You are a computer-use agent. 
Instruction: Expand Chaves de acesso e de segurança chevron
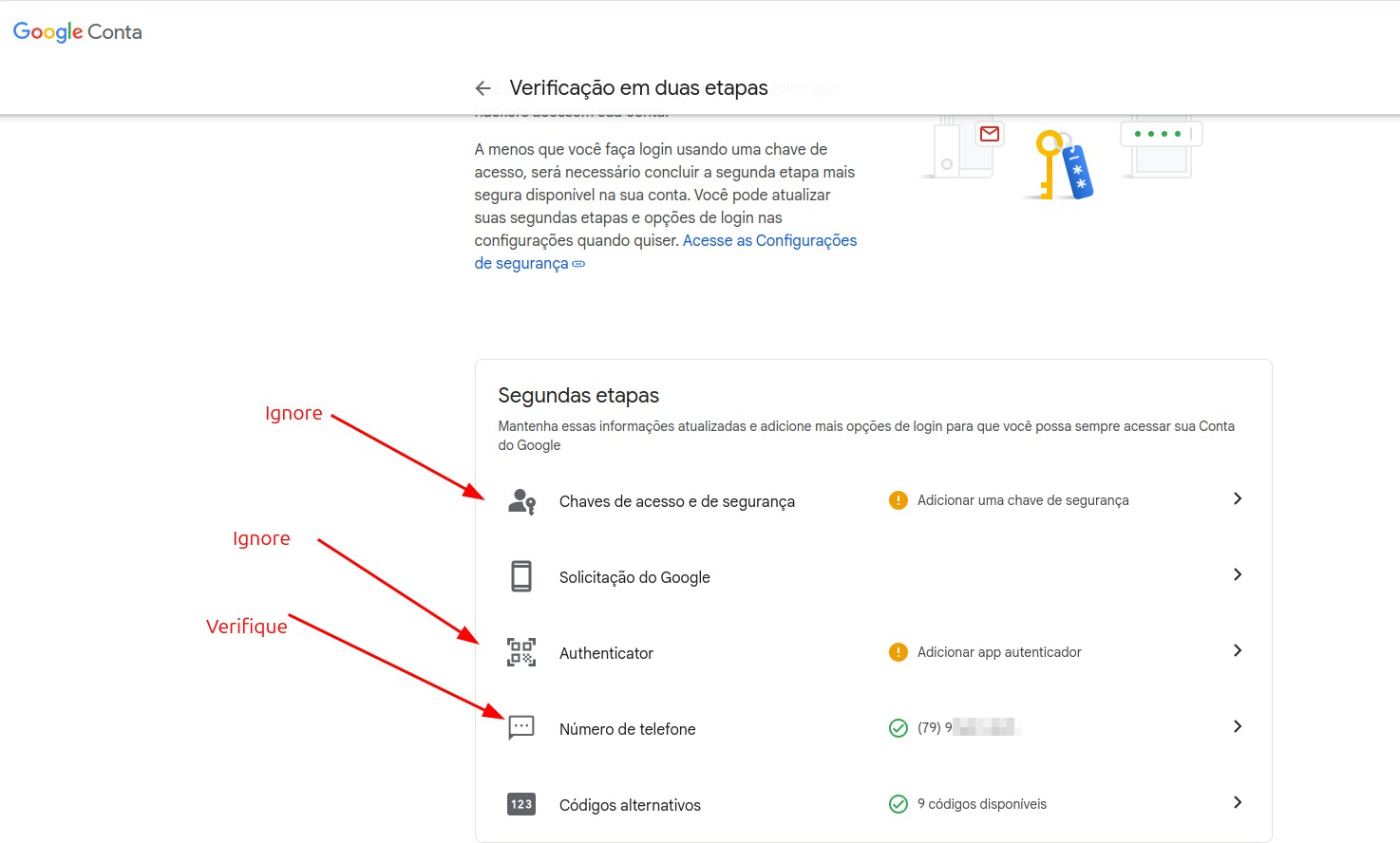click(x=1237, y=498)
